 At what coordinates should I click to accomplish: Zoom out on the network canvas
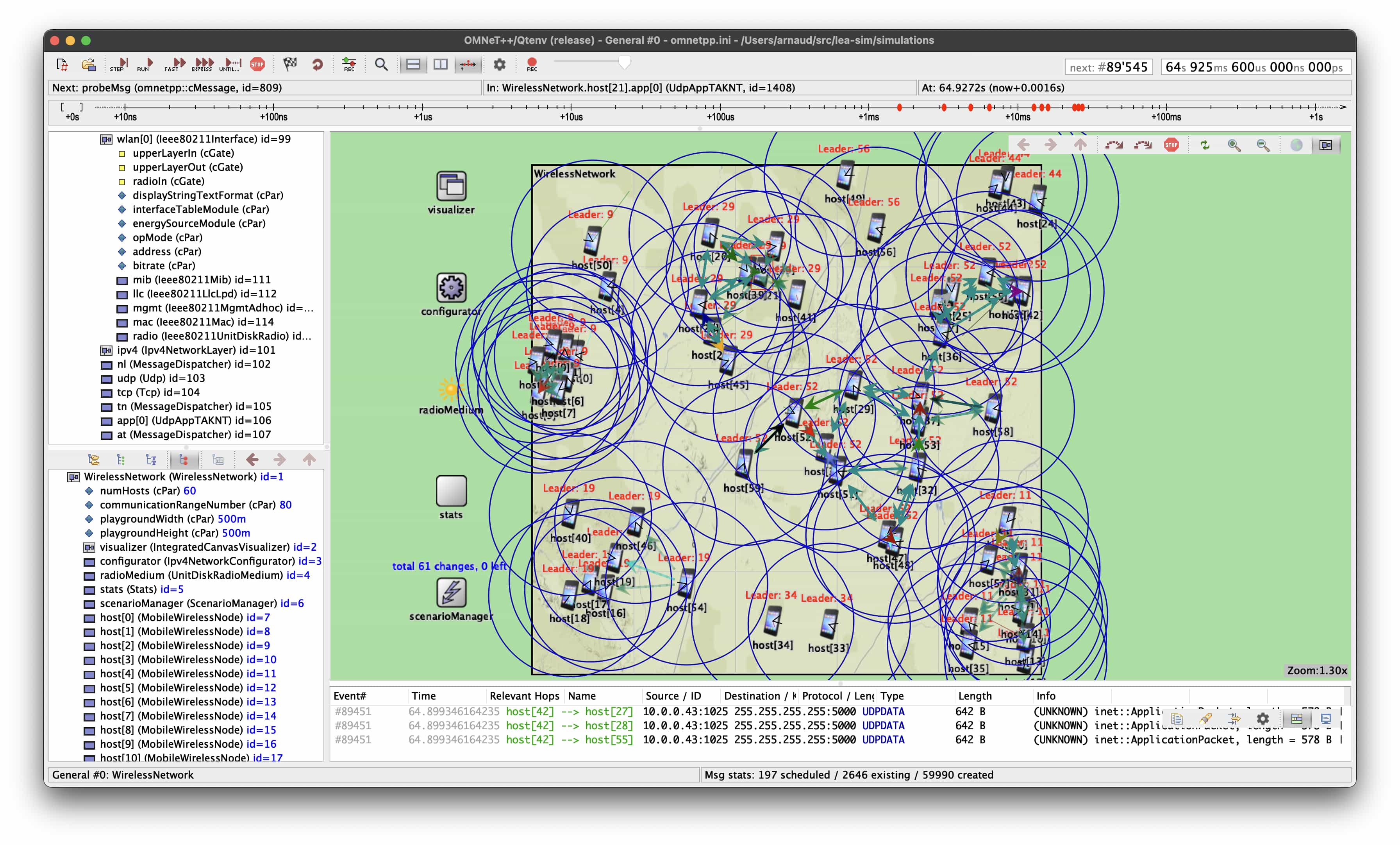click(1262, 145)
